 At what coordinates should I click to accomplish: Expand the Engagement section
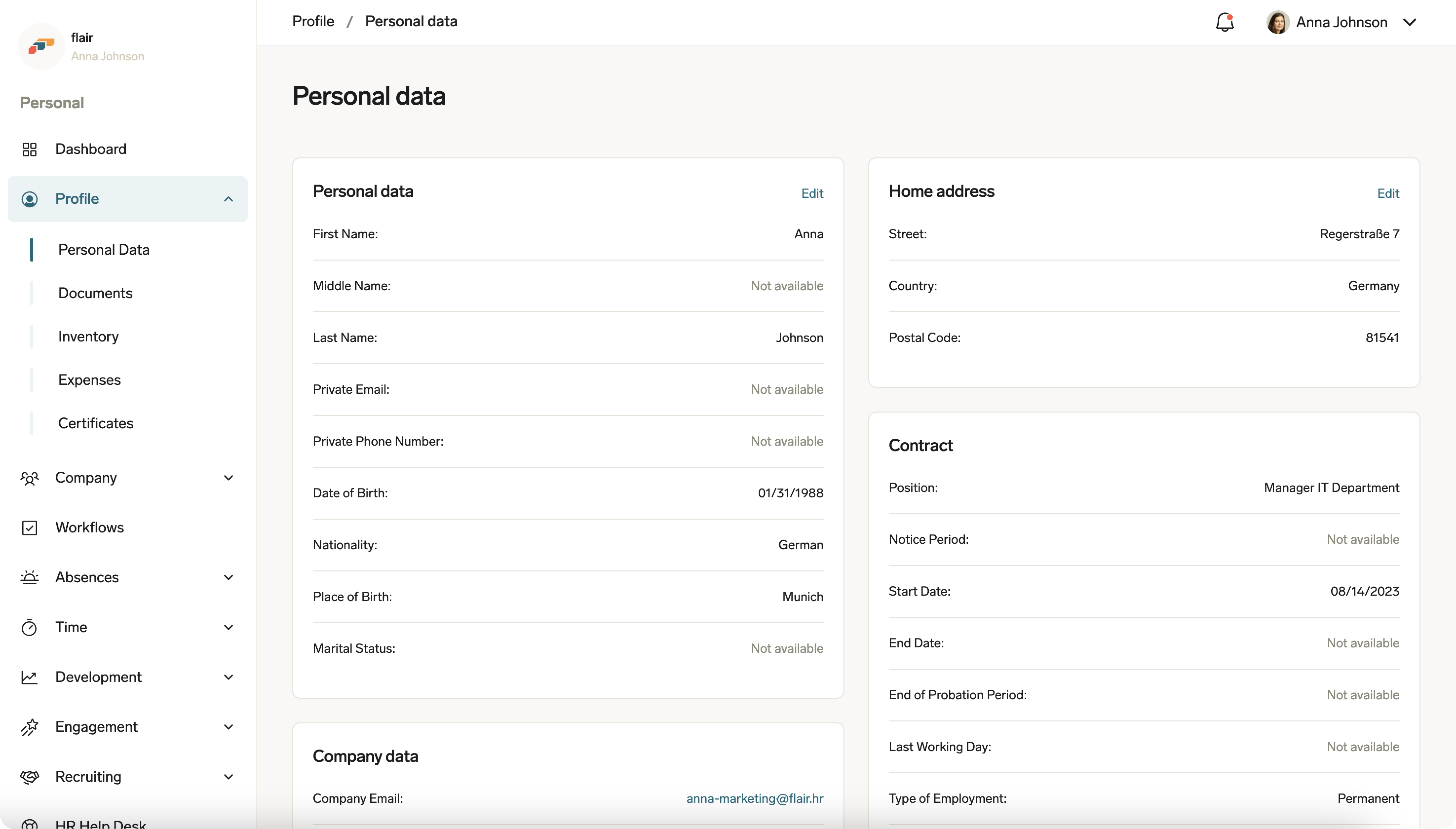[x=228, y=727]
